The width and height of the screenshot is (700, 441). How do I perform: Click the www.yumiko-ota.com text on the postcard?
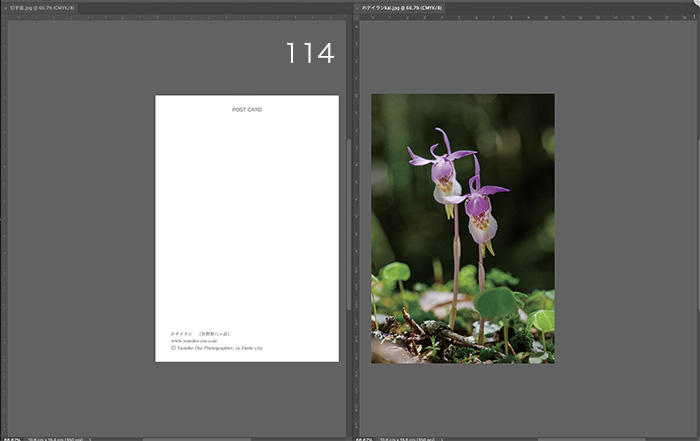click(x=193, y=340)
